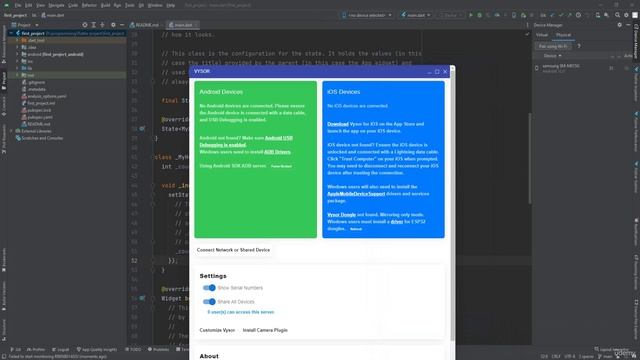This screenshot has width=640, height=360.
Task: Click the Device column header sort arrow
Action: coord(560,56)
